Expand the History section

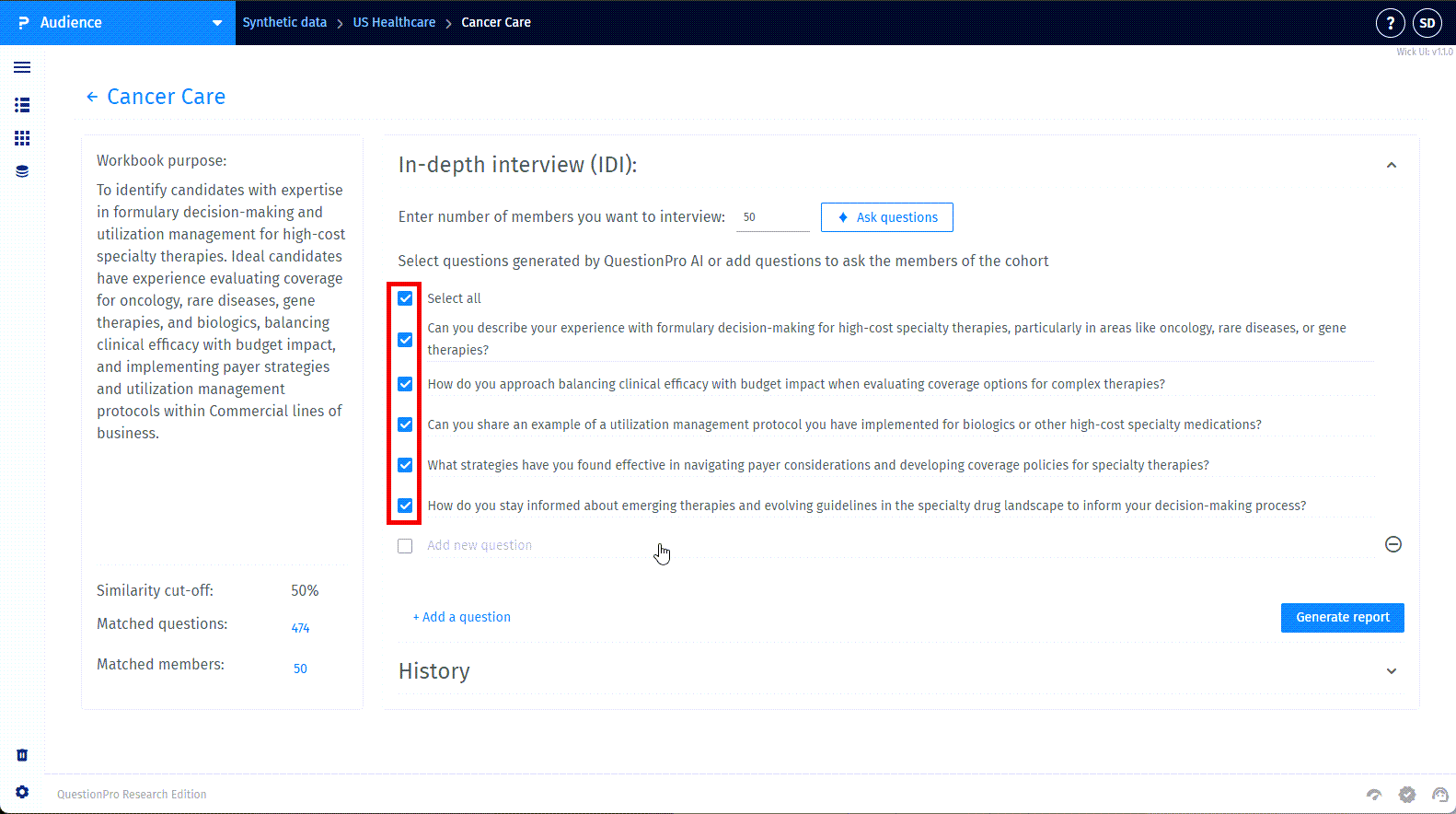1392,671
